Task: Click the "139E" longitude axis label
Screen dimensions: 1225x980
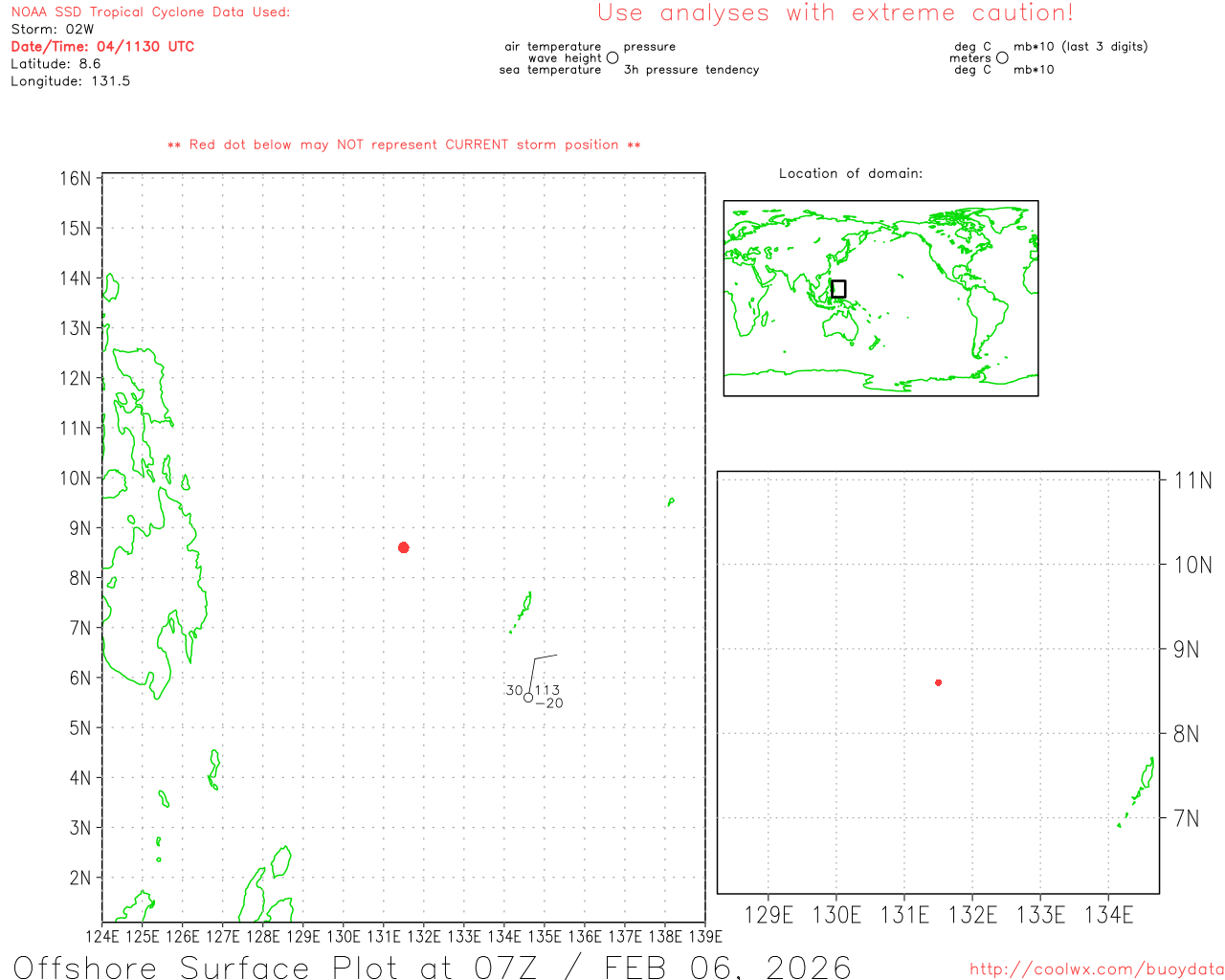Action: [705, 936]
